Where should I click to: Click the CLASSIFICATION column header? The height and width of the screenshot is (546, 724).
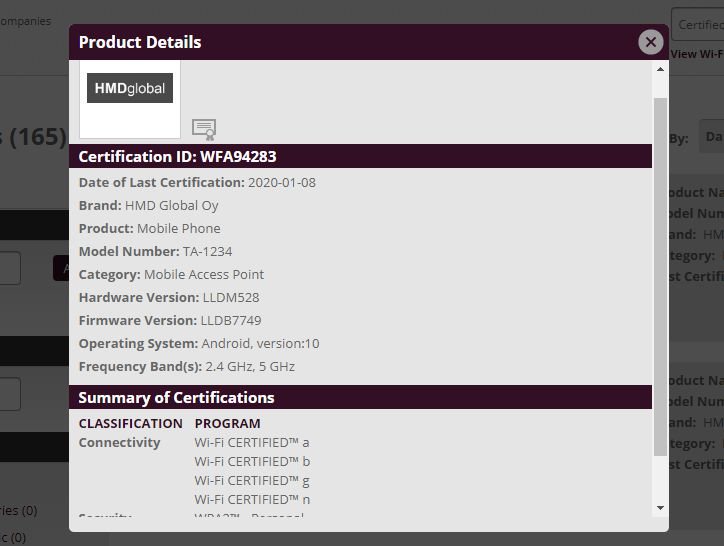(x=131, y=424)
